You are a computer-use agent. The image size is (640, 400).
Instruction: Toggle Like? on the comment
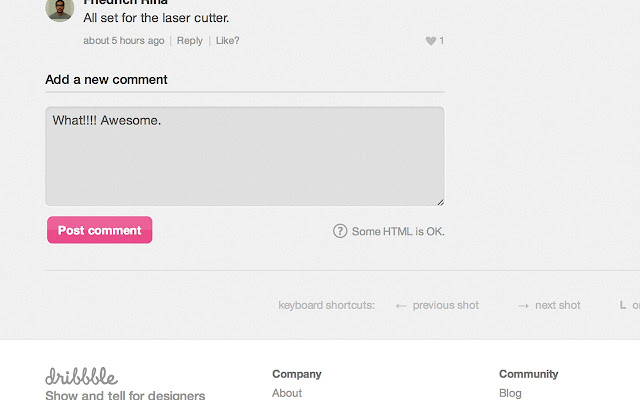coord(227,41)
